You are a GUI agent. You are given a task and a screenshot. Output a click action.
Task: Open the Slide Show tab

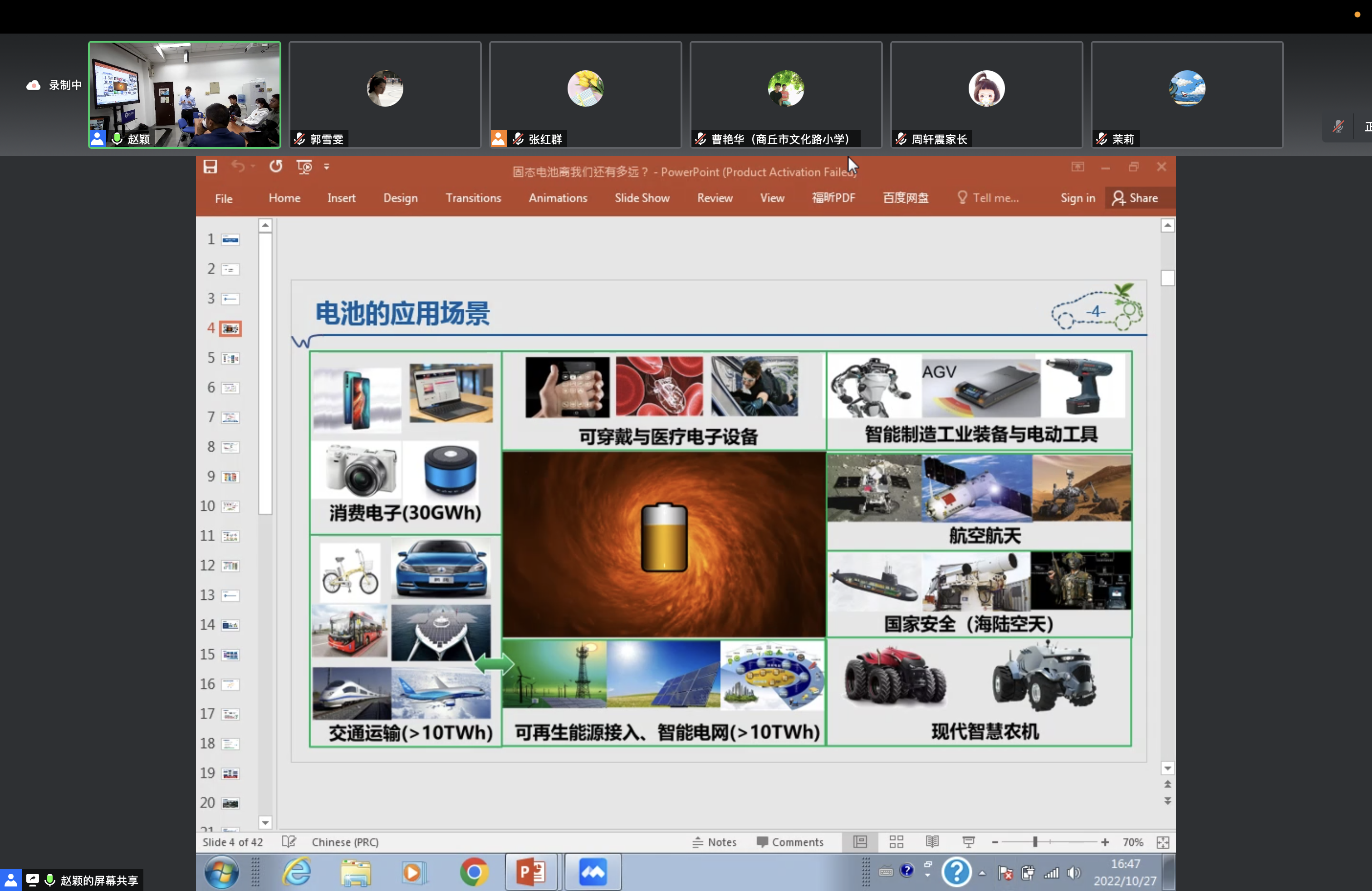click(642, 198)
